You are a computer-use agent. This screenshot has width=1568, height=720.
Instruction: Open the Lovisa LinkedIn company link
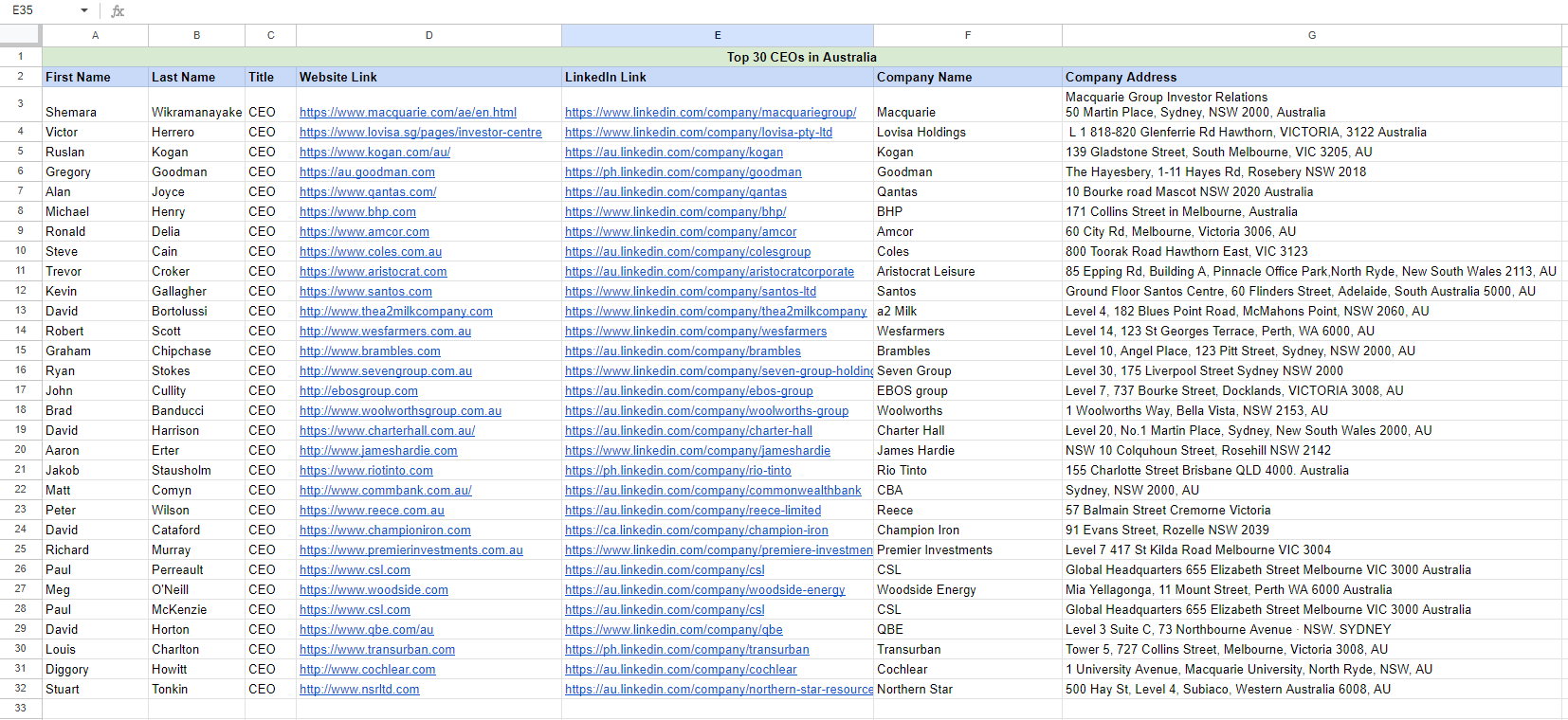coord(699,133)
